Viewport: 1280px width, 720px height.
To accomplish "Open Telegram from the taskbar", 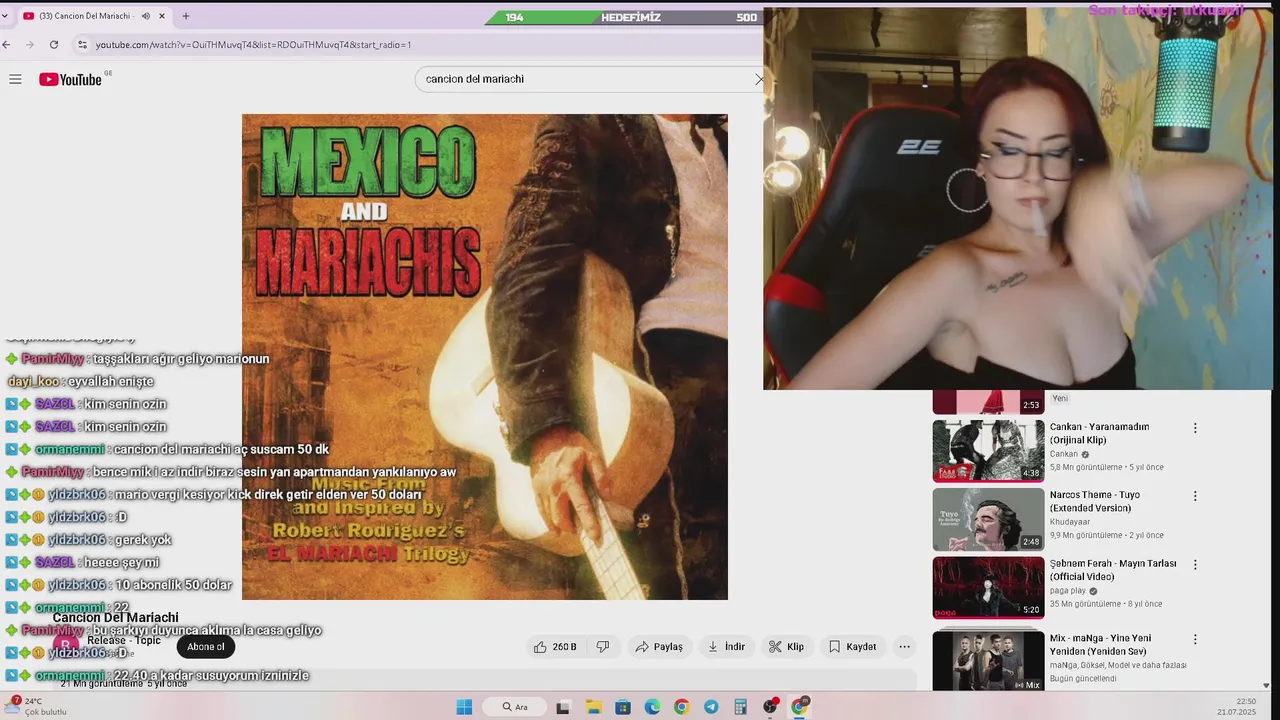I will click(711, 707).
